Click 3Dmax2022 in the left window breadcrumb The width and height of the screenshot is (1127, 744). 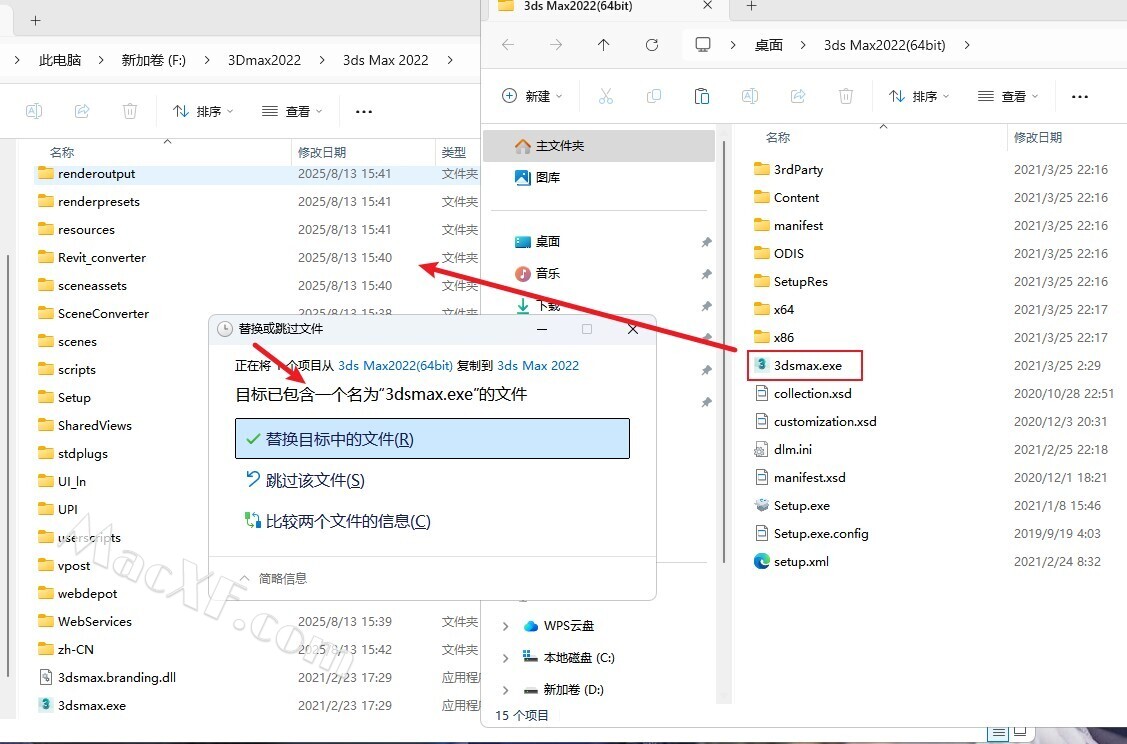tap(264, 60)
